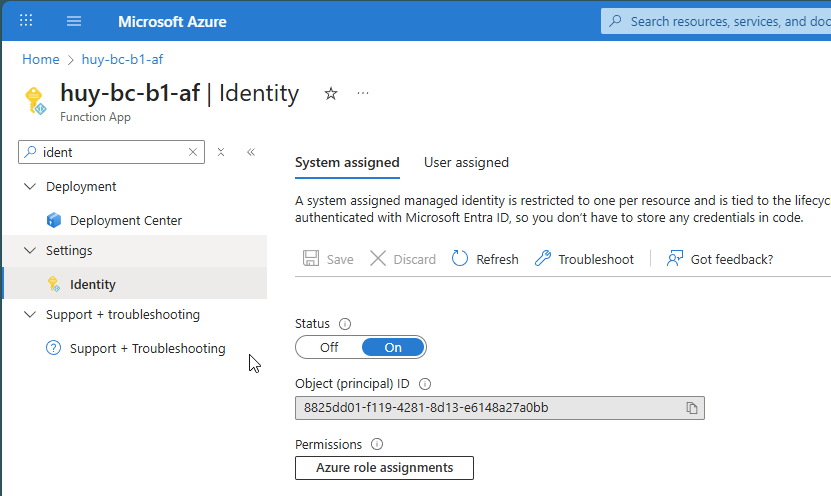Screen dimensions: 831x496
Task: Set Status toggle to Off
Action: [329, 348]
